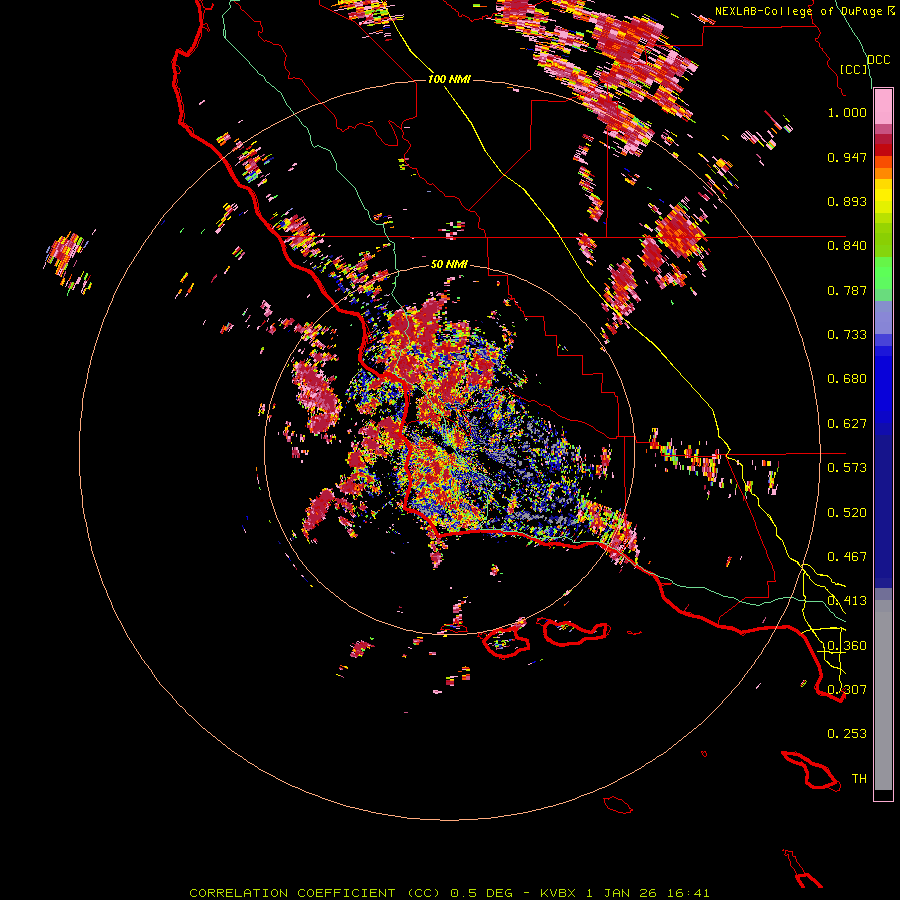Image resolution: width=900 pixels, height=900 pixels.
Task: Select the 0.947 scale value
Action: (847, 157)
